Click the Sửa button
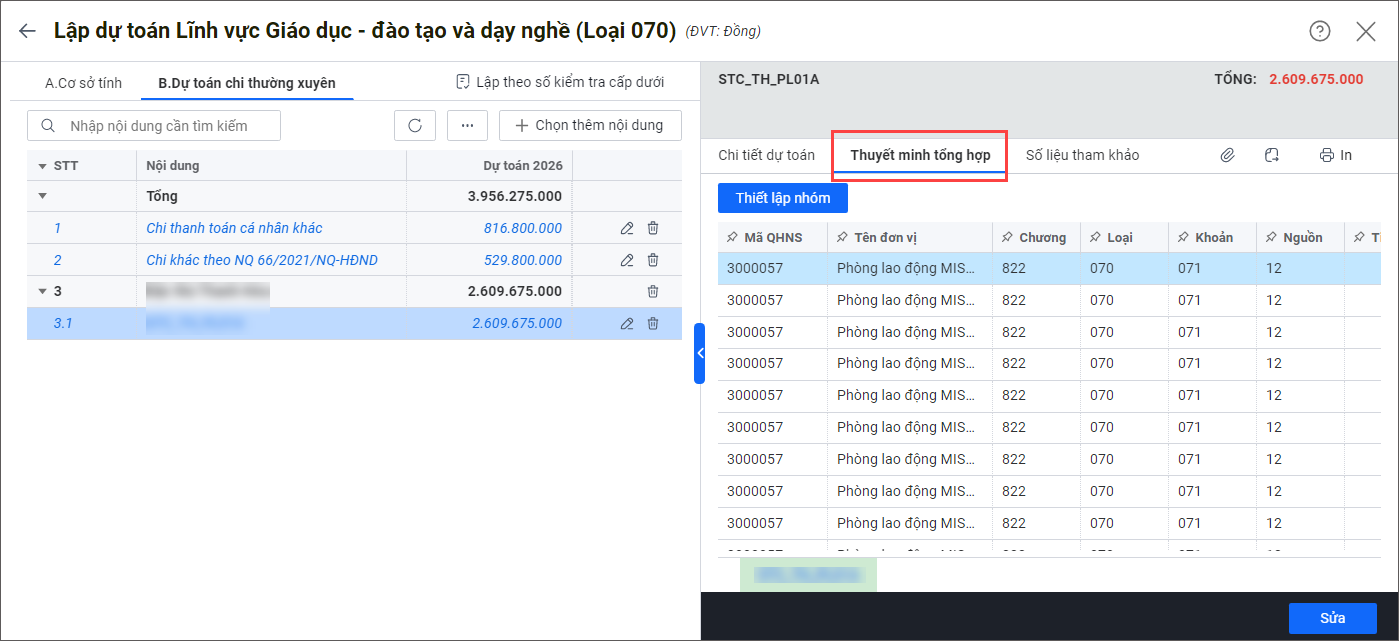 [x=1332, y=618]
